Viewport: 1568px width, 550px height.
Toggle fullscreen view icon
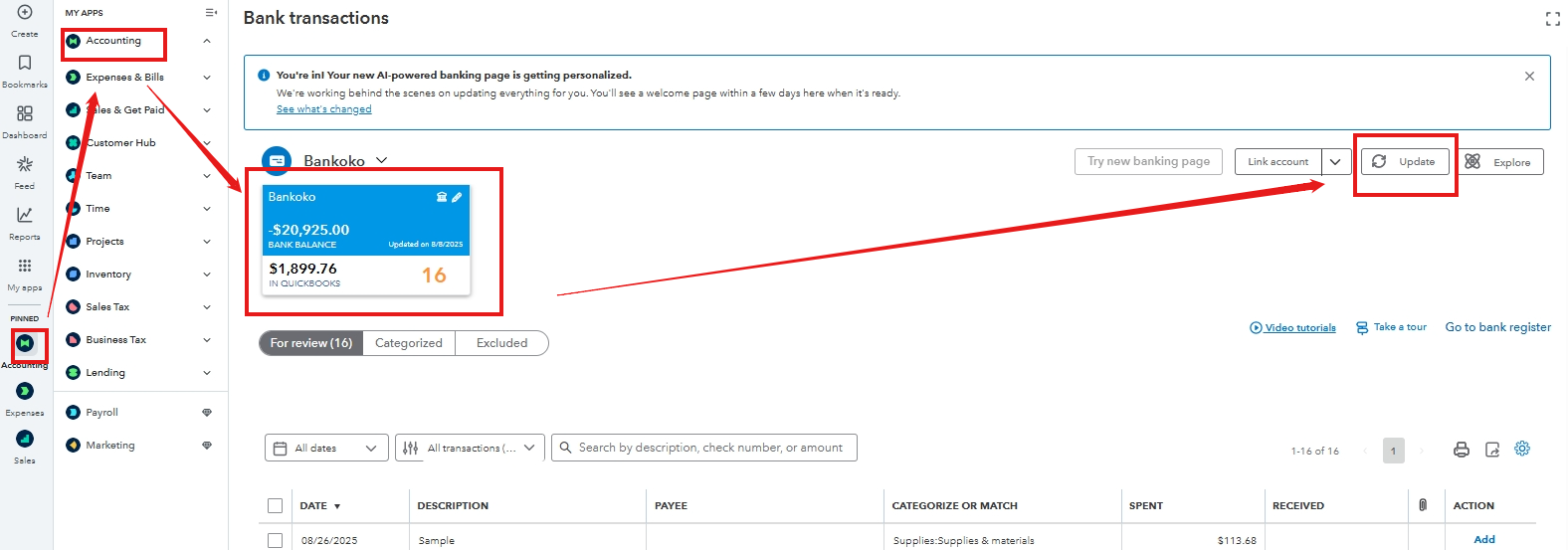pos(1552,19)
